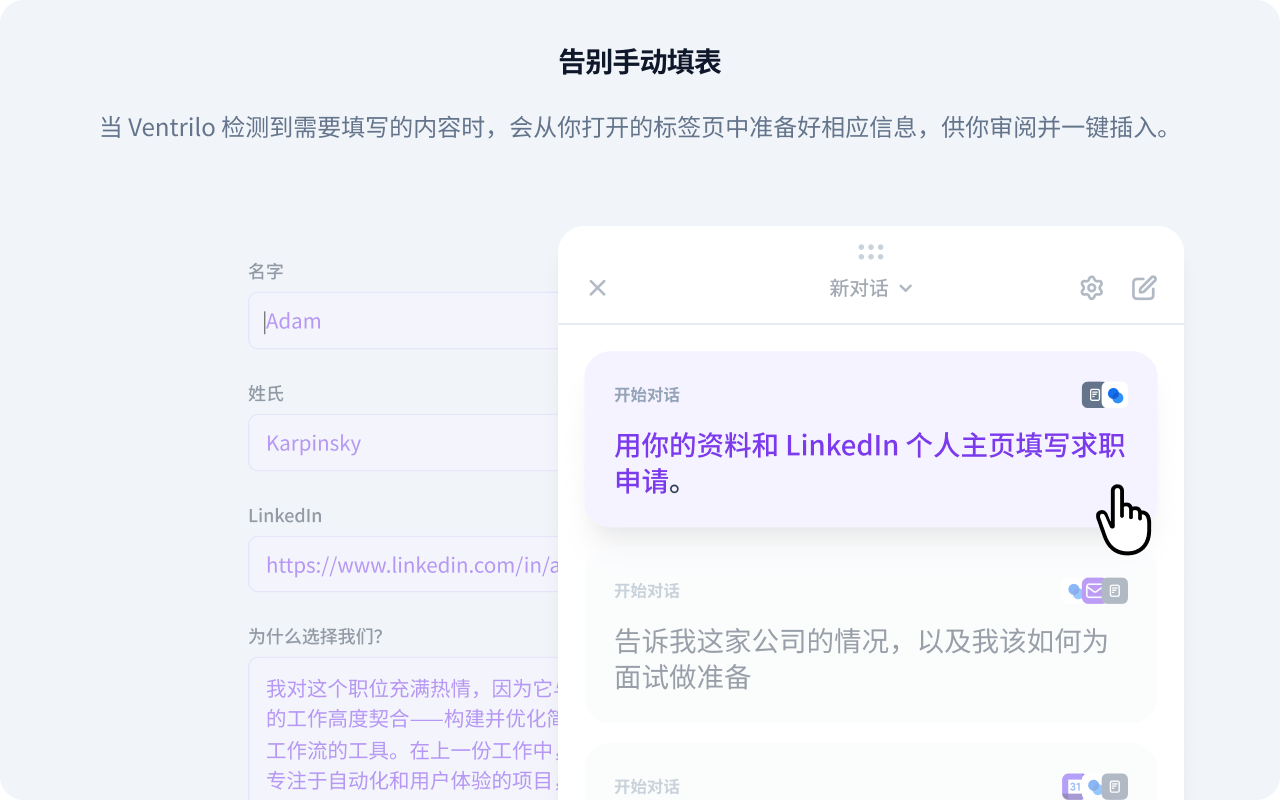Click the 为什么选择我们 text area
Screen dimensions: 1280x800
click(403, 728)
